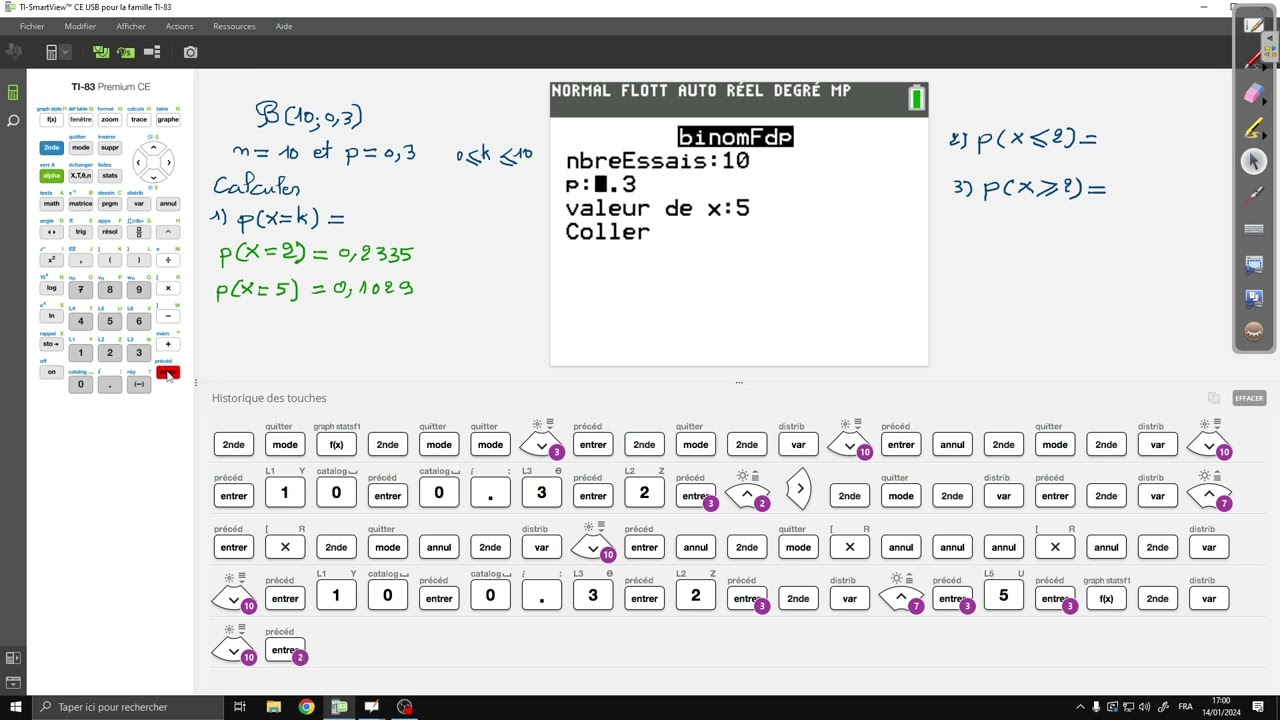The width and height of the screenshot is (1280, 720).
Task: Select the eraser tool in the annotation toolbar
Action: click(x=1254, y=94)
